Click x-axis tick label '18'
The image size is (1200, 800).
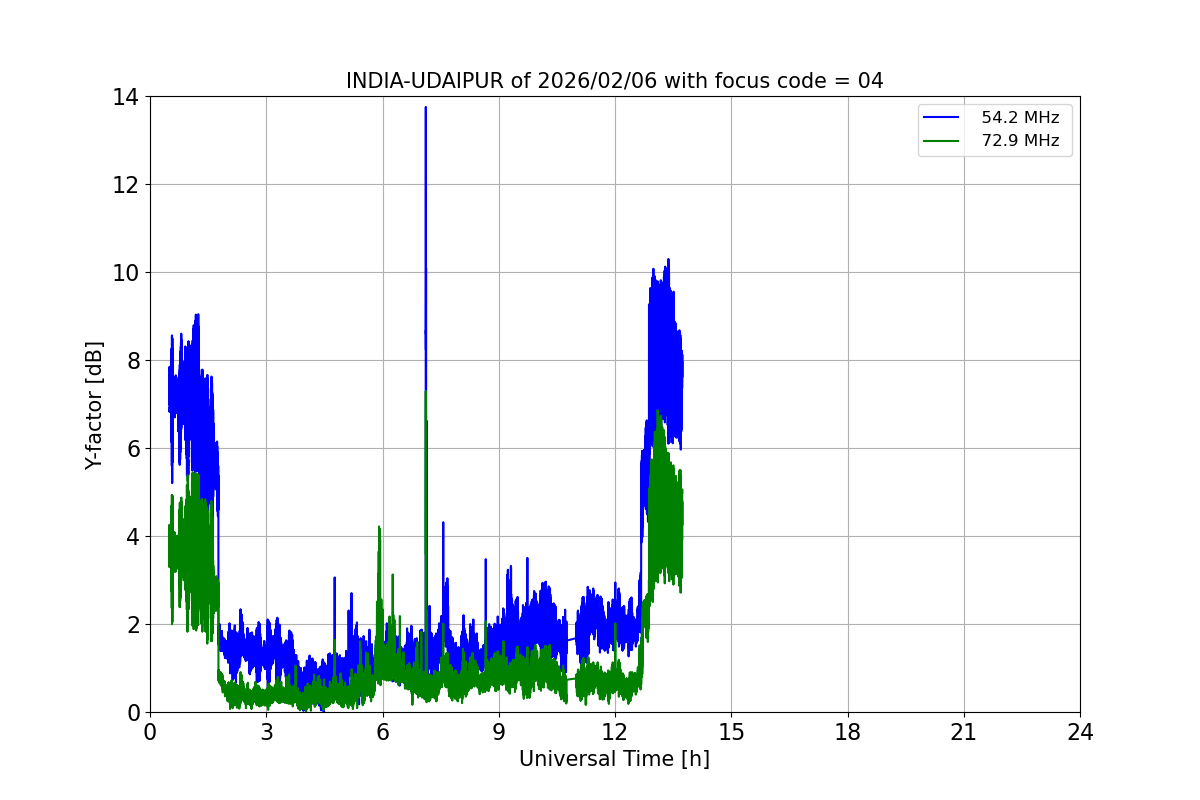(848, 732)
